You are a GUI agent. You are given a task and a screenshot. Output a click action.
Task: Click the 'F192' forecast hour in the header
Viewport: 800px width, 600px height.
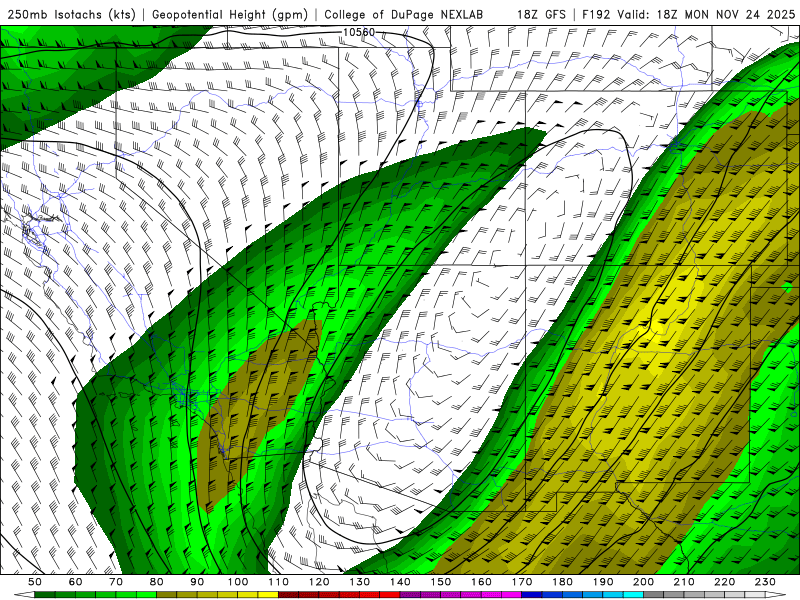click(x=596, y=15)
